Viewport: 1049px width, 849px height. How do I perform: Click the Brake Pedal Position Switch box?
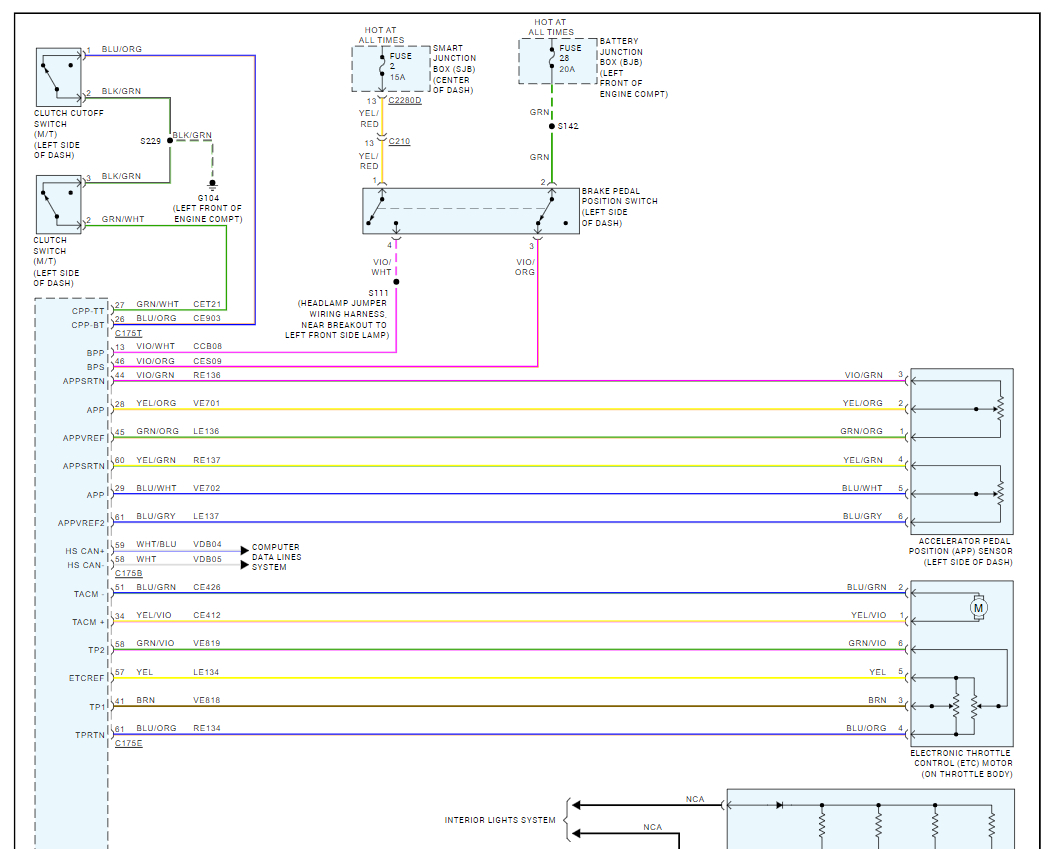470,211
